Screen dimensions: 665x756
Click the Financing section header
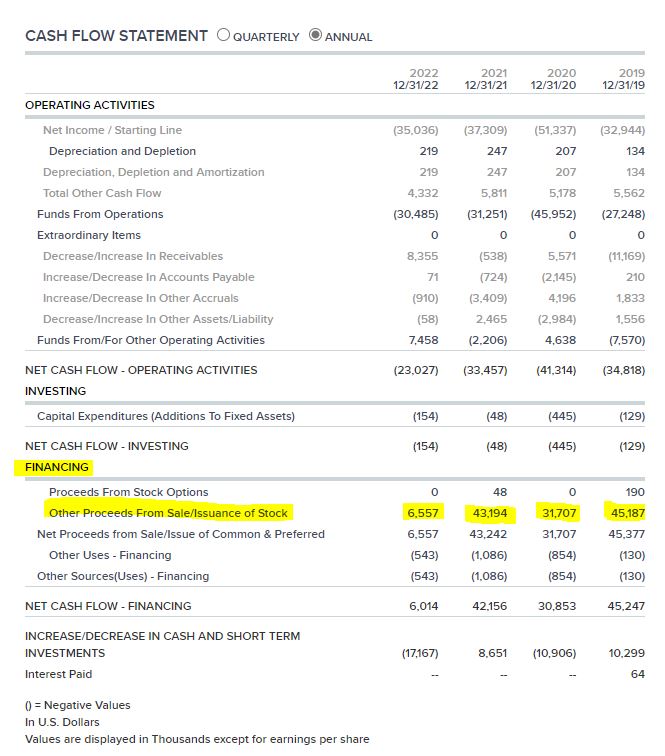(x=57, y=467)
